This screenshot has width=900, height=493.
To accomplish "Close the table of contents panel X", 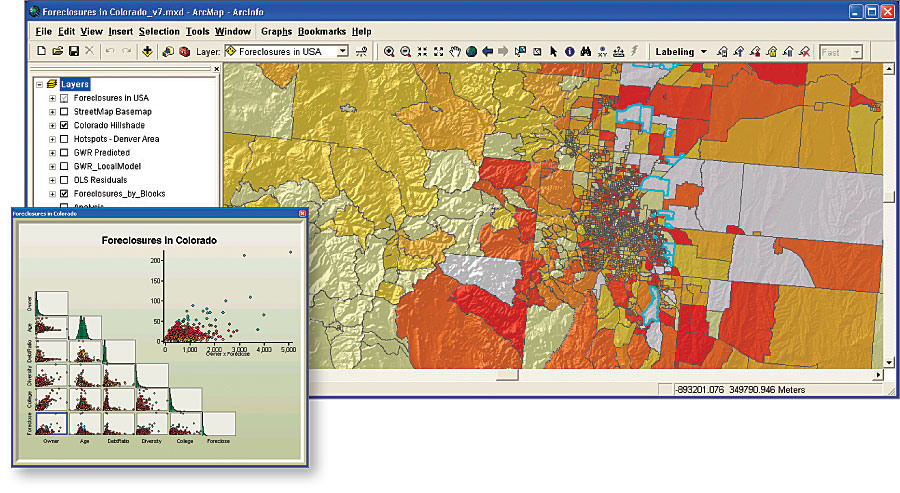I will click(x=216, y=69).
